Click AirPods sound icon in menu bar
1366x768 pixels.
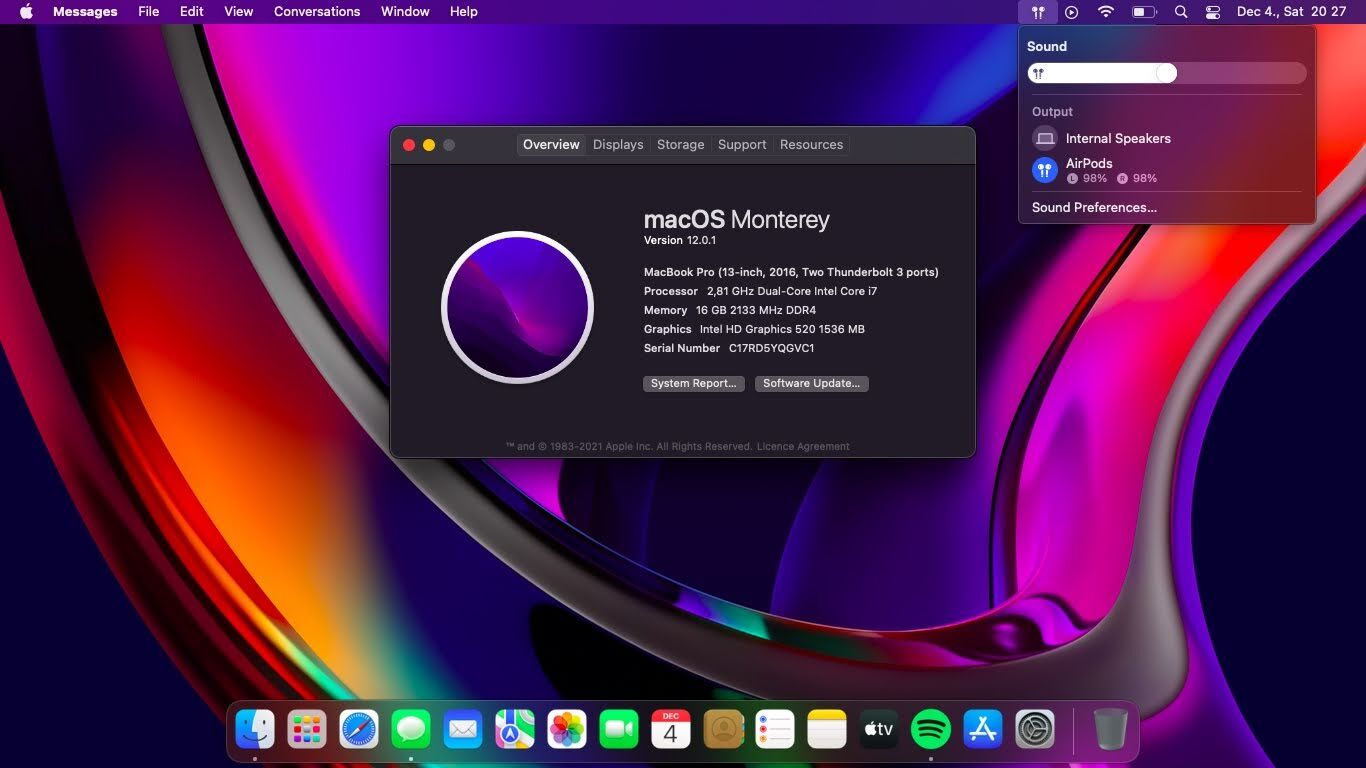(1038, 12)
